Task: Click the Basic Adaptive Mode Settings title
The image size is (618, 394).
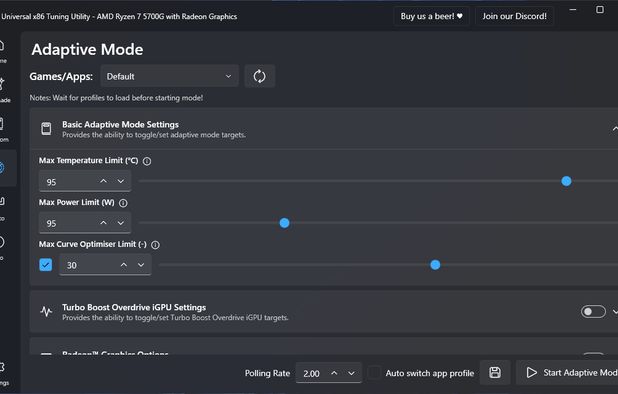Action: pyautogui.click(x=120, y=125)
